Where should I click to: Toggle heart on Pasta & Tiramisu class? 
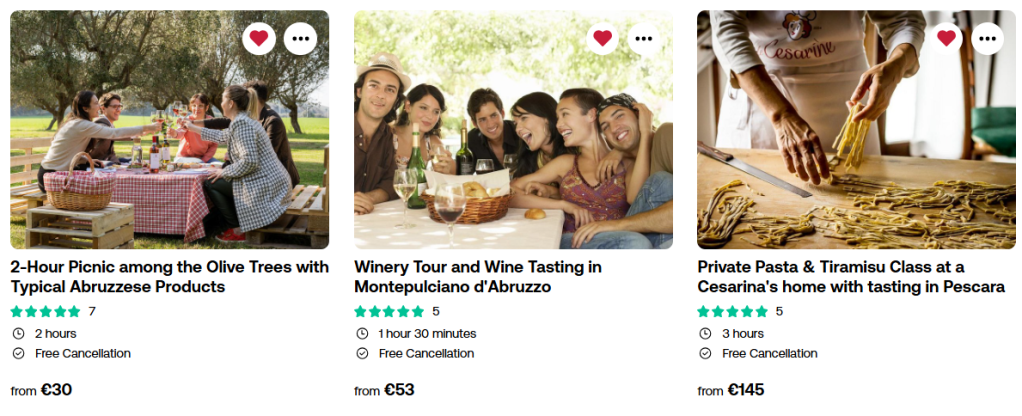946,39
